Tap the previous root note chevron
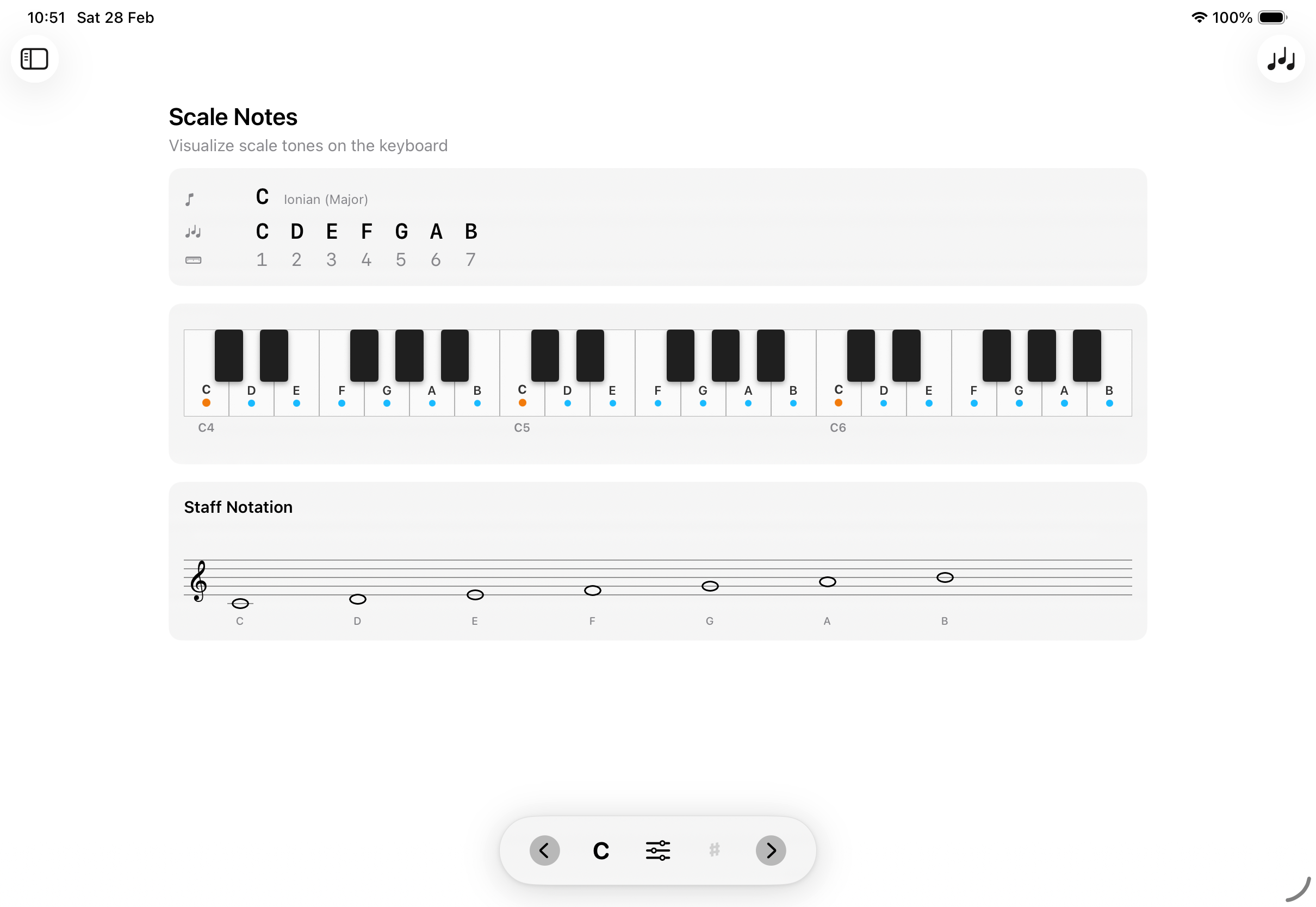Screen dimensions: 1316x907 (544, 850)
